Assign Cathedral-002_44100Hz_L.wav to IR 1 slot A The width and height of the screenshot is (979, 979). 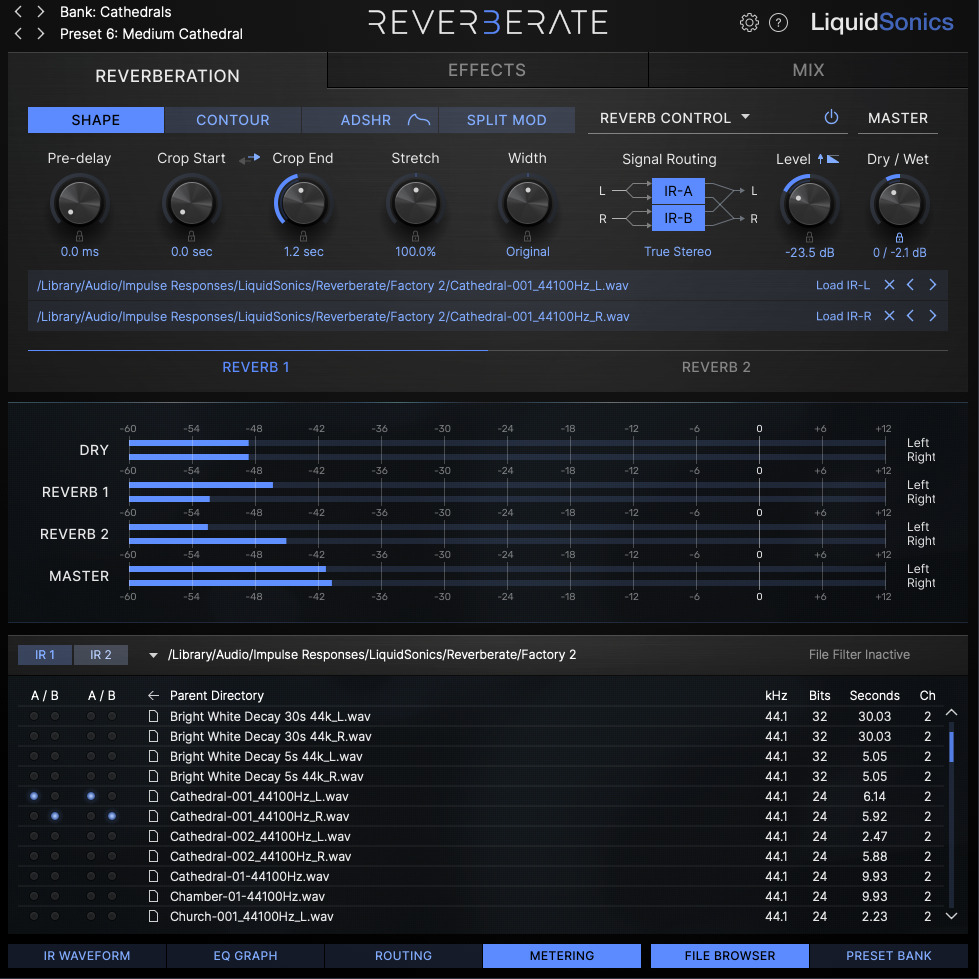click(x=34, y=836)
